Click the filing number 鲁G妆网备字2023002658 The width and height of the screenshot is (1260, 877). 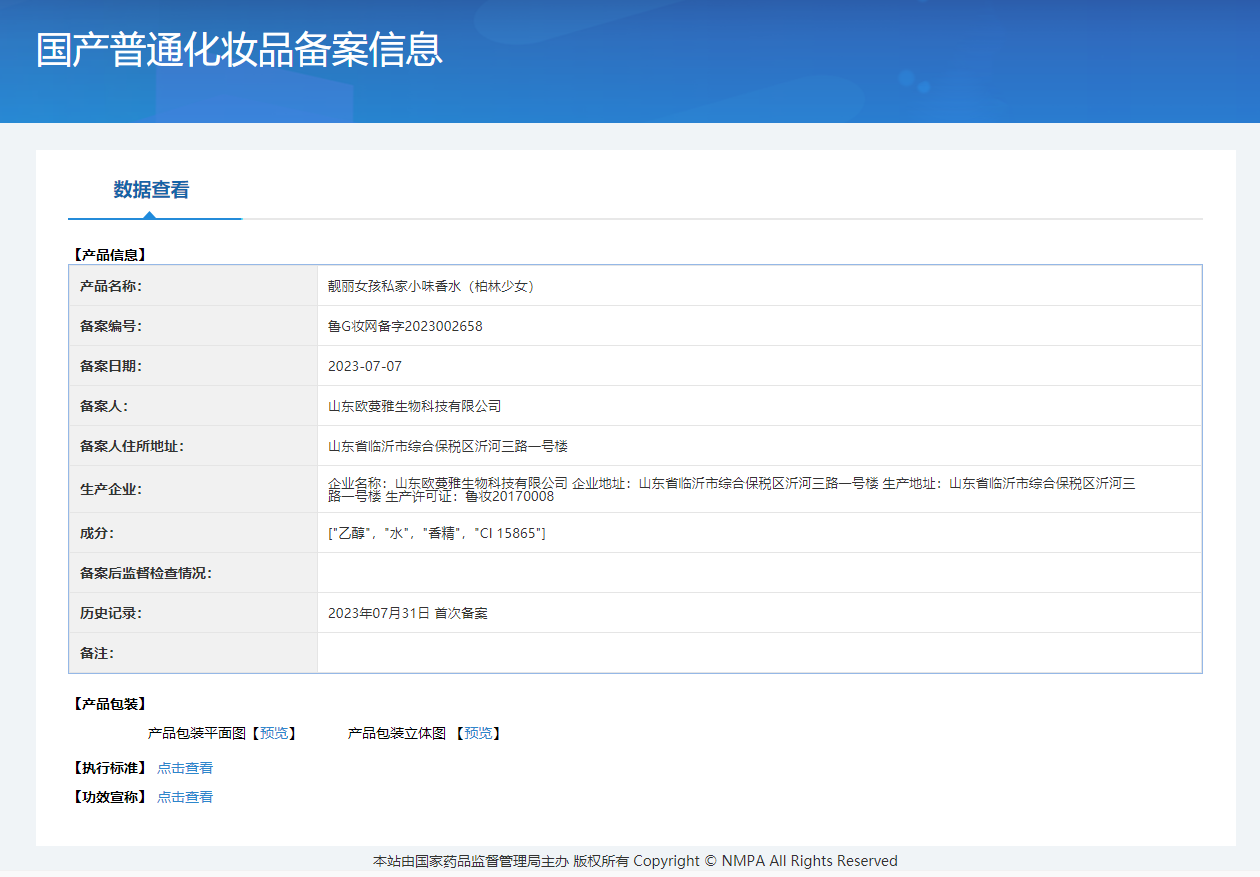pyautogui.click(x=405, y=326)
